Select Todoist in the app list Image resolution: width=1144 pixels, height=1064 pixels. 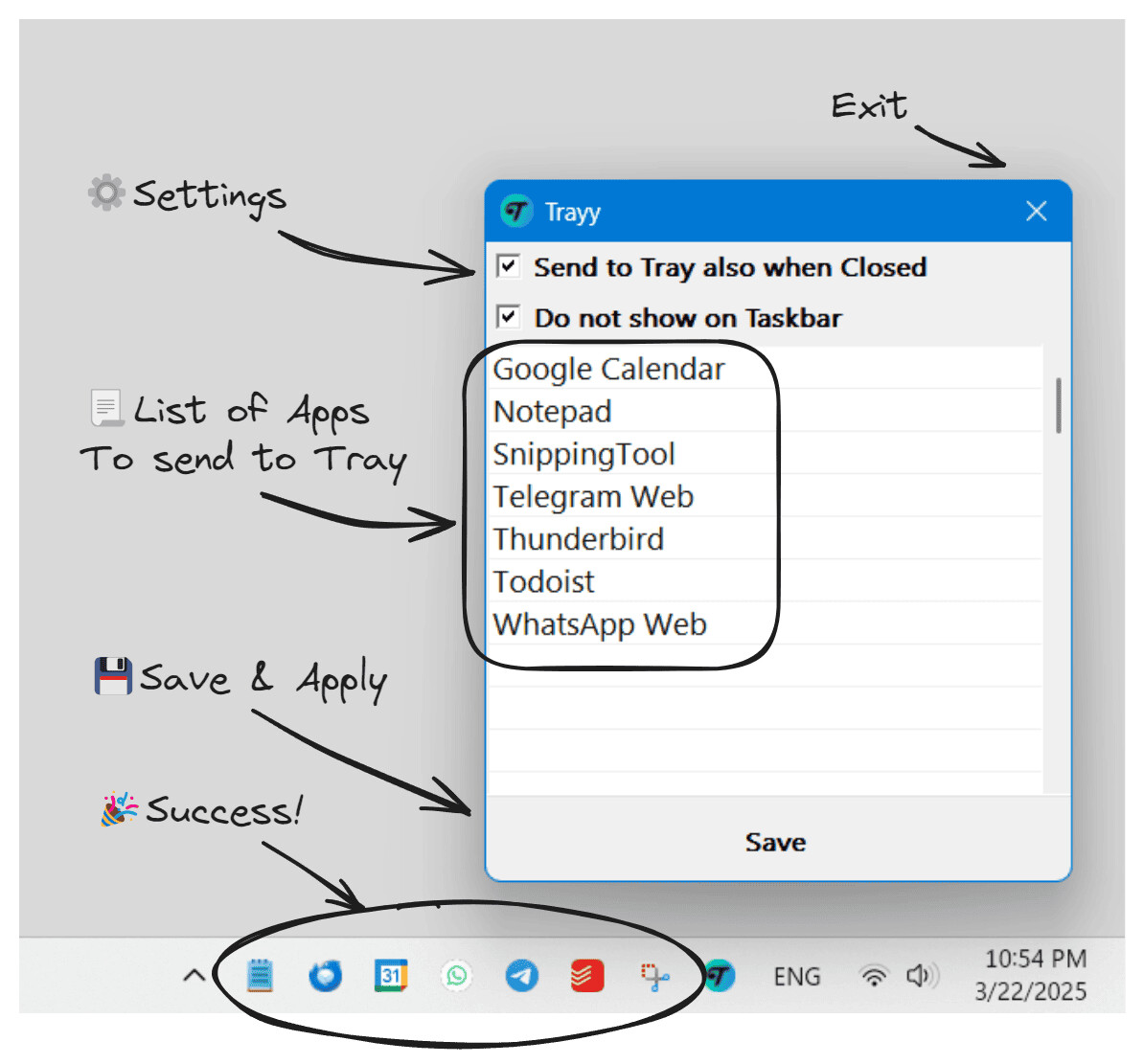[765, 581]
